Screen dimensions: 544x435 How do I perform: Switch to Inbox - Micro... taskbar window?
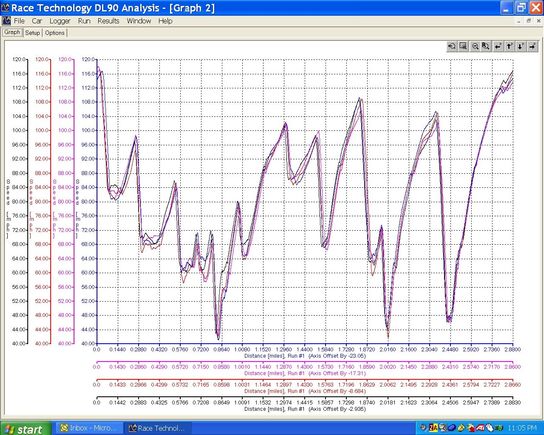tap(90, 428)
